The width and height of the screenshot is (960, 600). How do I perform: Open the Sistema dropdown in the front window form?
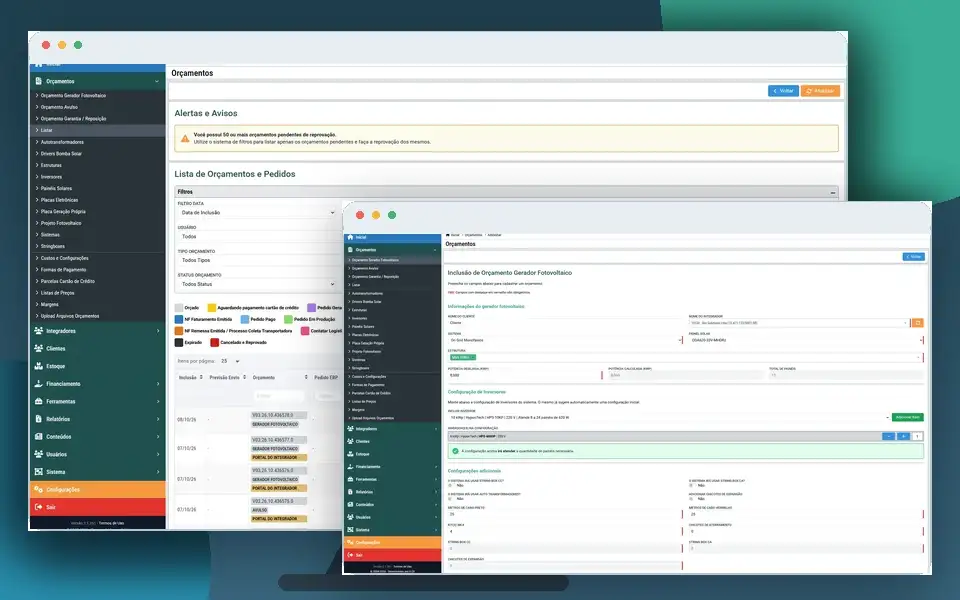tap(564, 340)
